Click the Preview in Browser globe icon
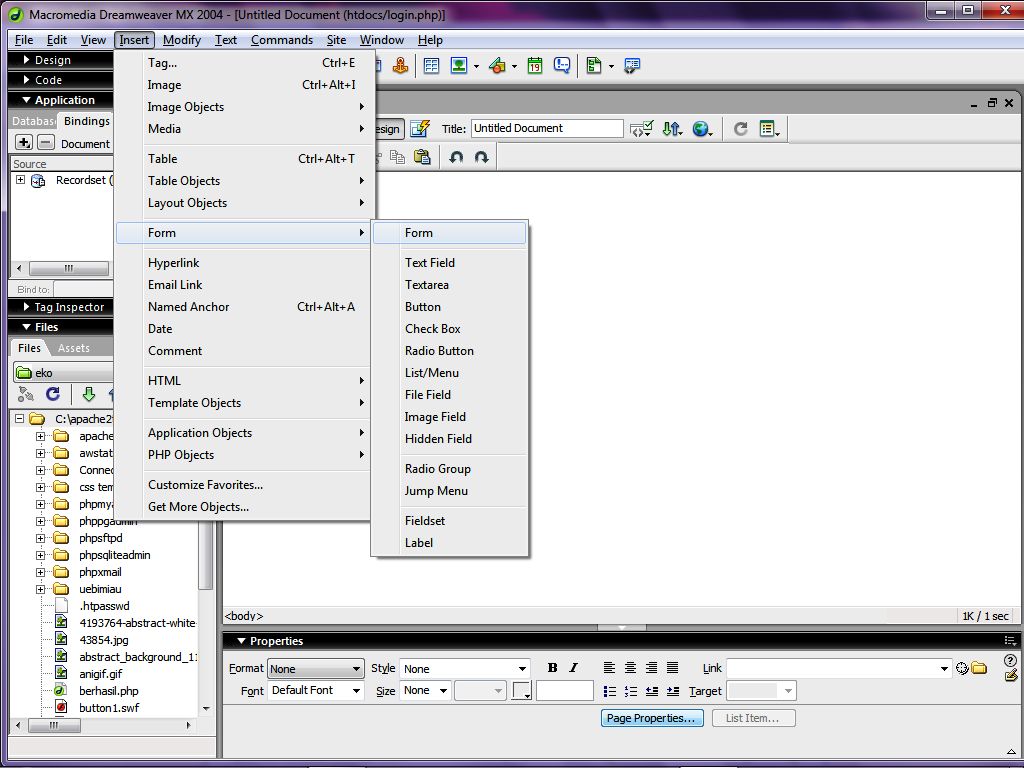The width and height of the screenshot is (1024, 768). [701, 129]
